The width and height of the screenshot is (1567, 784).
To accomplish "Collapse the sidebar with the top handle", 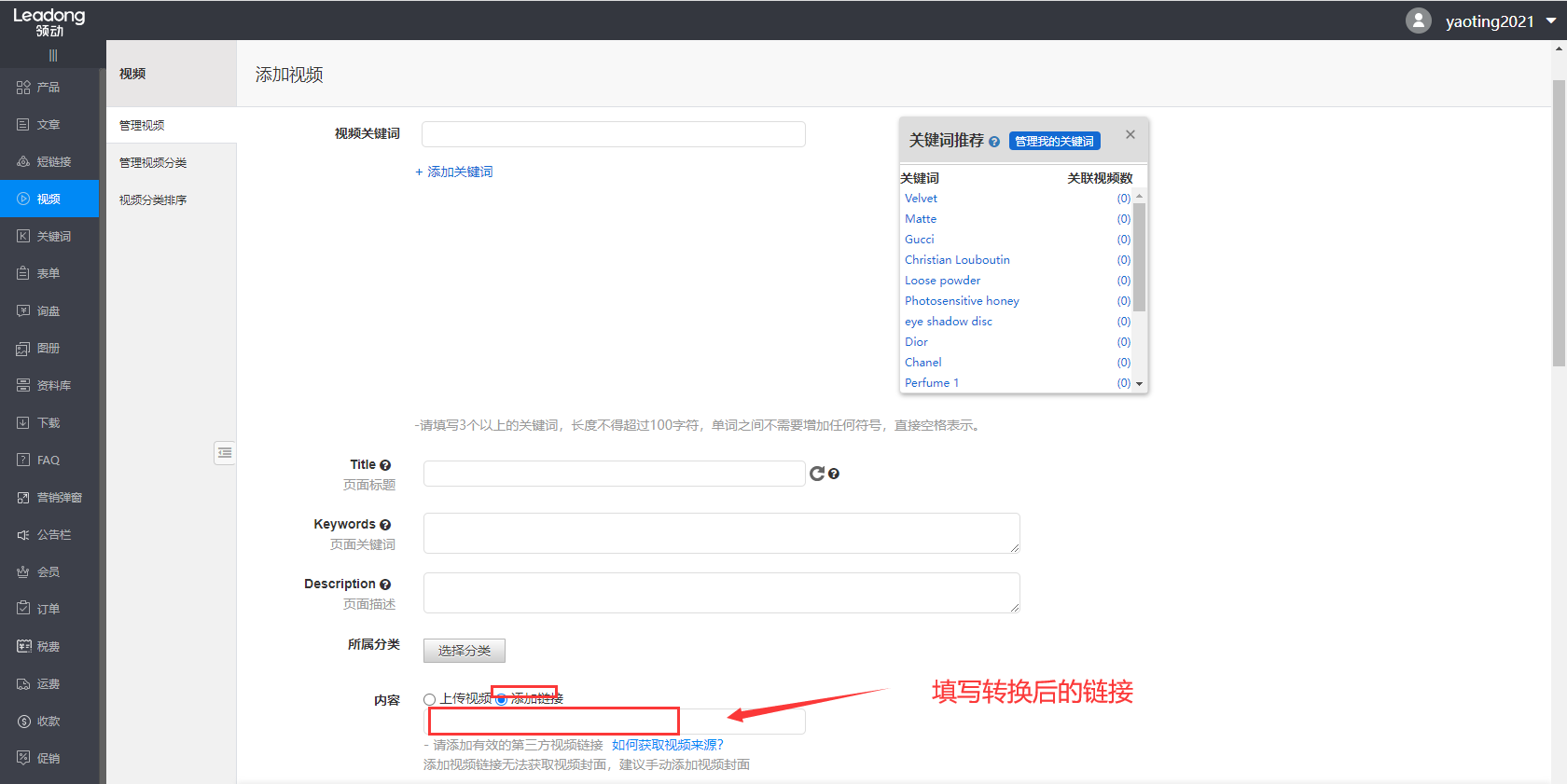I will coord(52,56).
